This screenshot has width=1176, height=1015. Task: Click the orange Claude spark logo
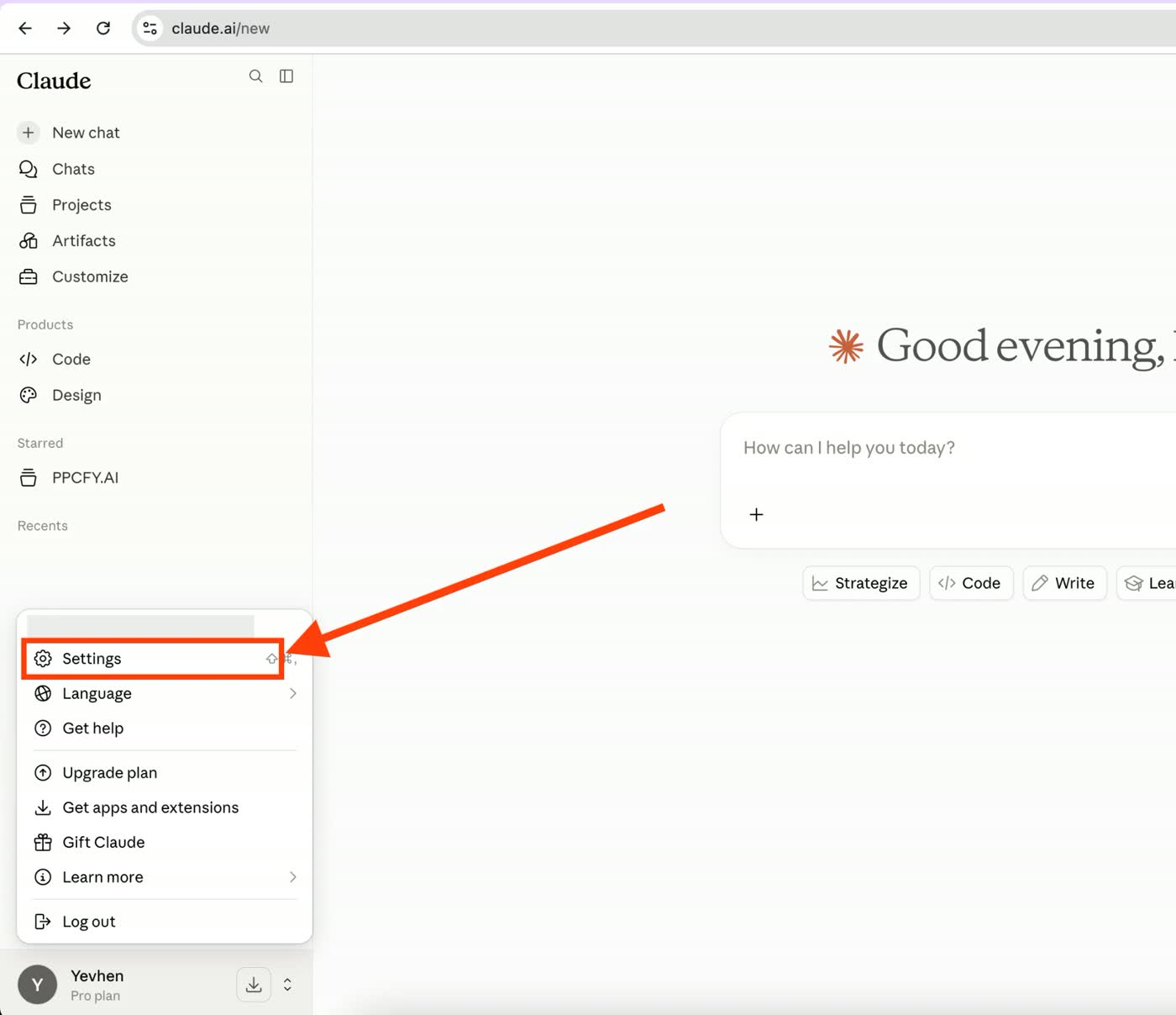tap(846, 346)
